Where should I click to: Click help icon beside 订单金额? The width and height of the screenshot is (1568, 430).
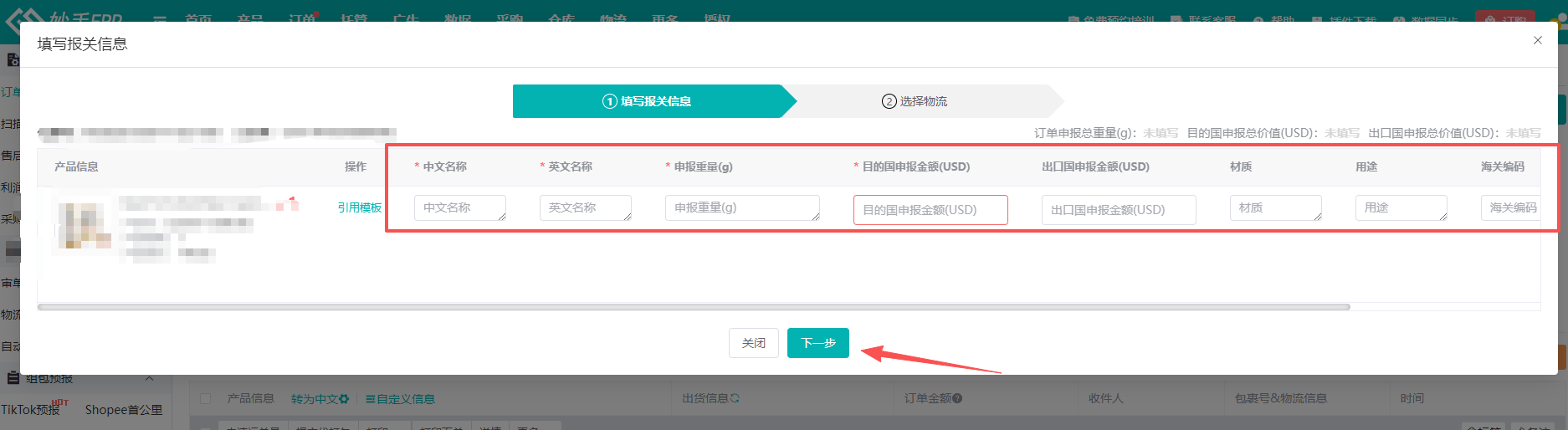[957, 398]
